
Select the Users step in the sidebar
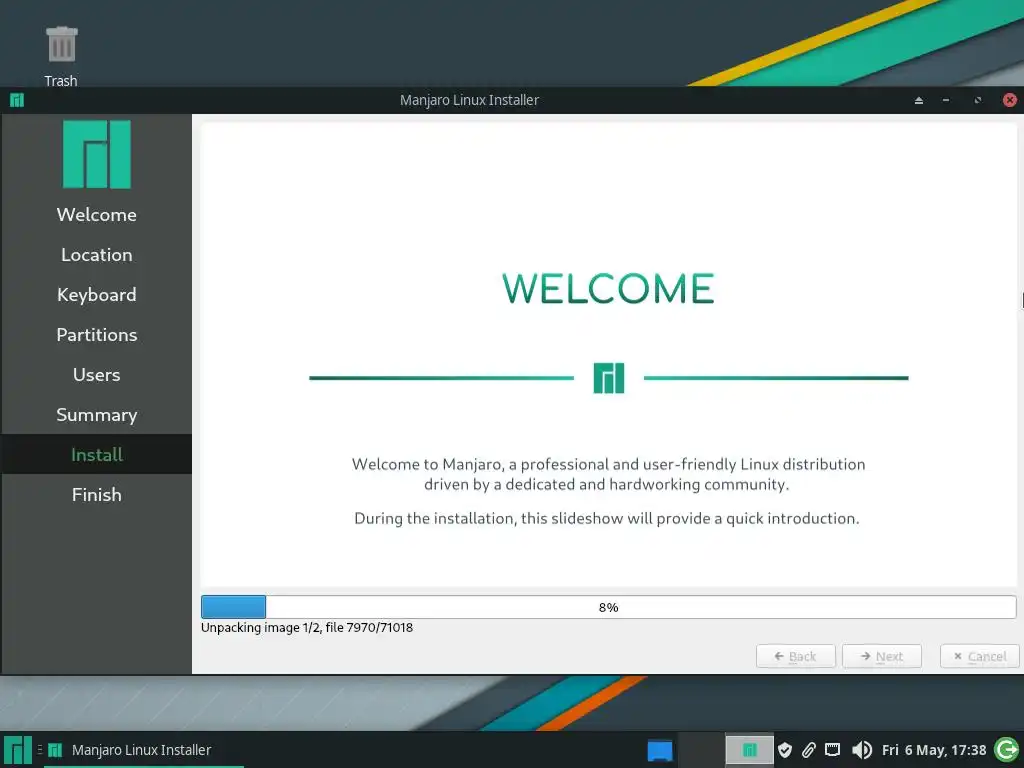(x=97, y=375)
